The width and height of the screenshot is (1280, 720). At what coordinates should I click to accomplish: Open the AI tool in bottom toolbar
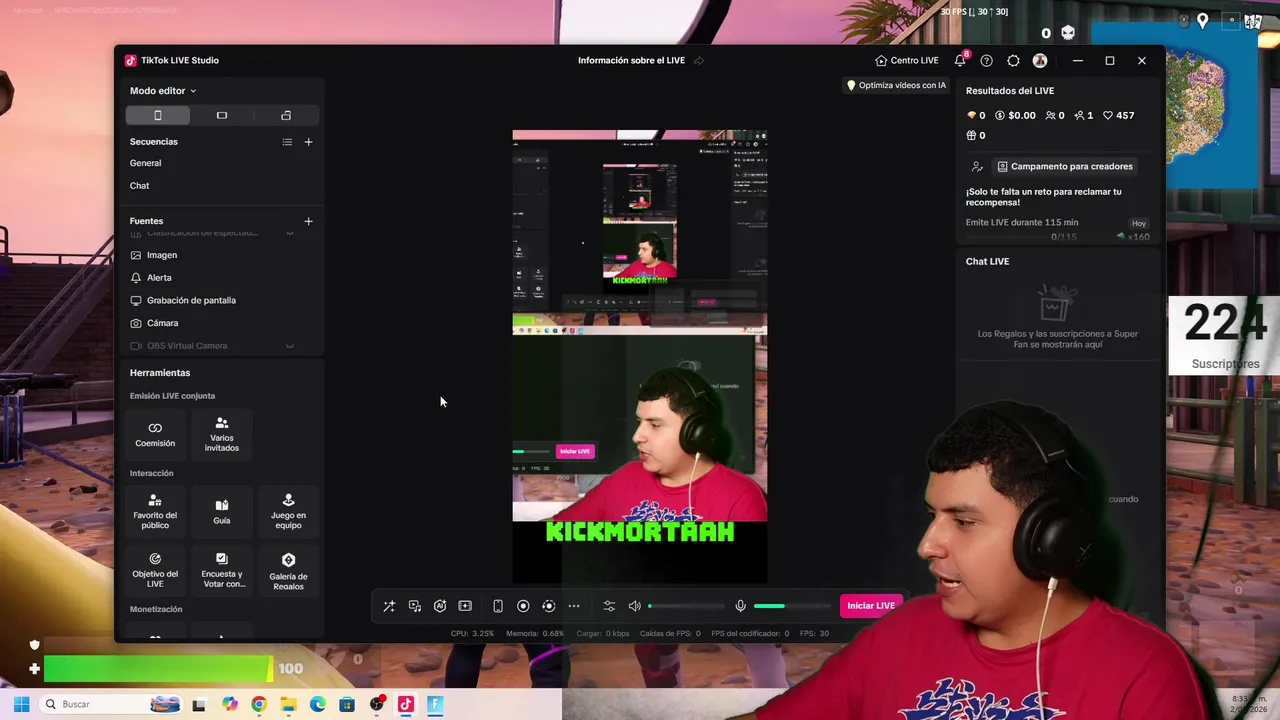(x=440, y=606)
